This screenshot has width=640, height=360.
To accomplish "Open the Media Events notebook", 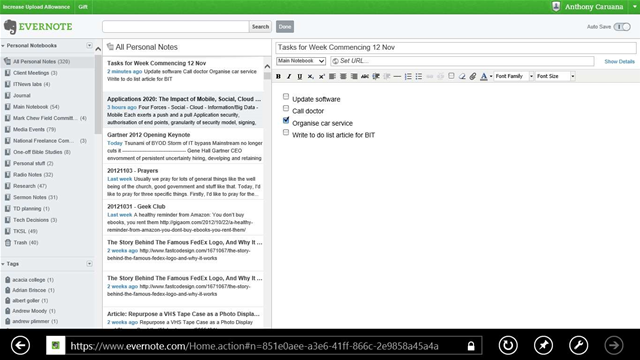I will click(x=34, y=129).
